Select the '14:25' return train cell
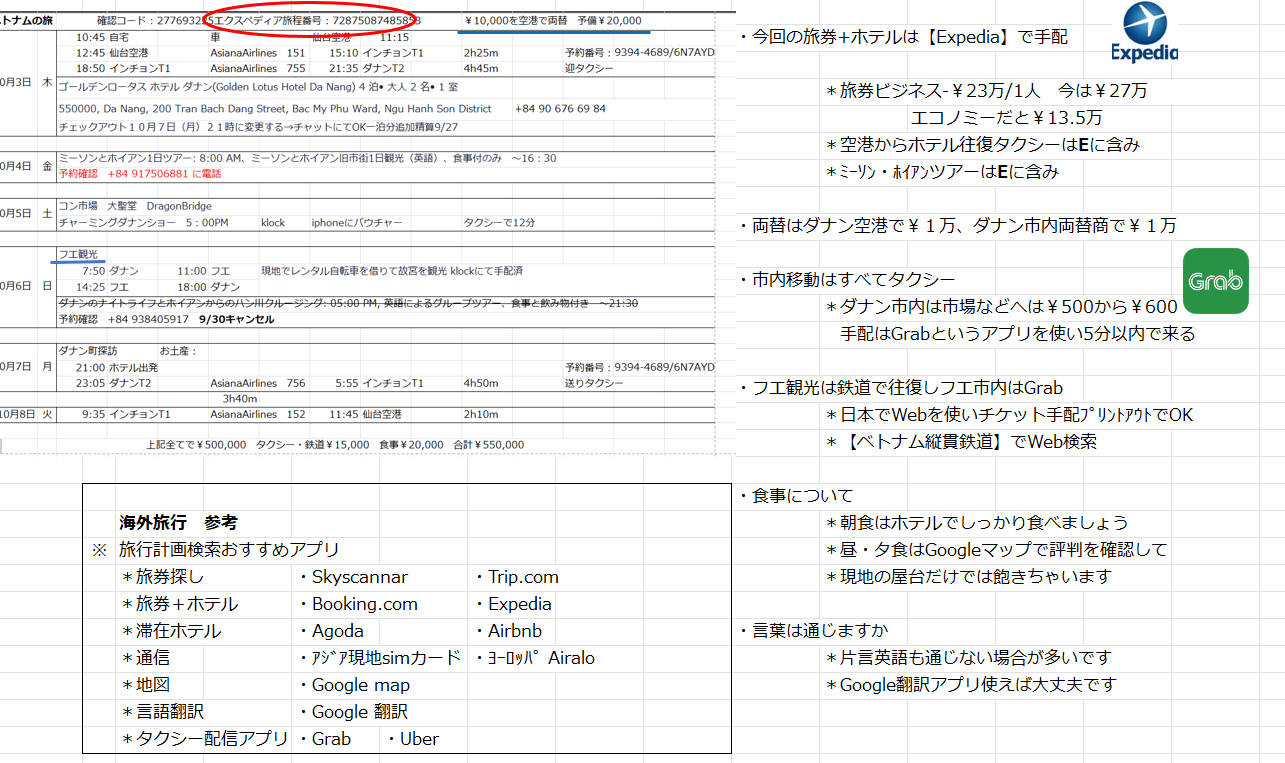The height and width of the screenshot is (763, 1285). click(90, 285)
